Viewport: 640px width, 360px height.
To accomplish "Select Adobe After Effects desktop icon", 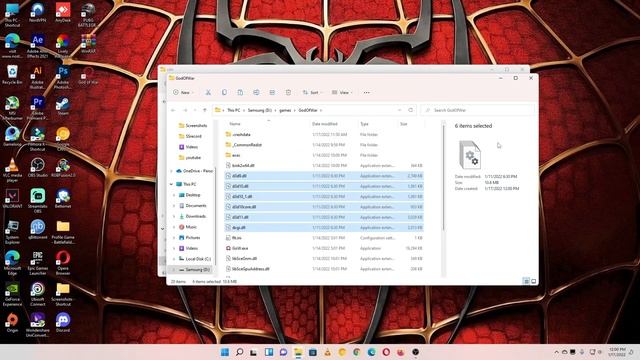I will pyautogui.click(x=38, y=46).
